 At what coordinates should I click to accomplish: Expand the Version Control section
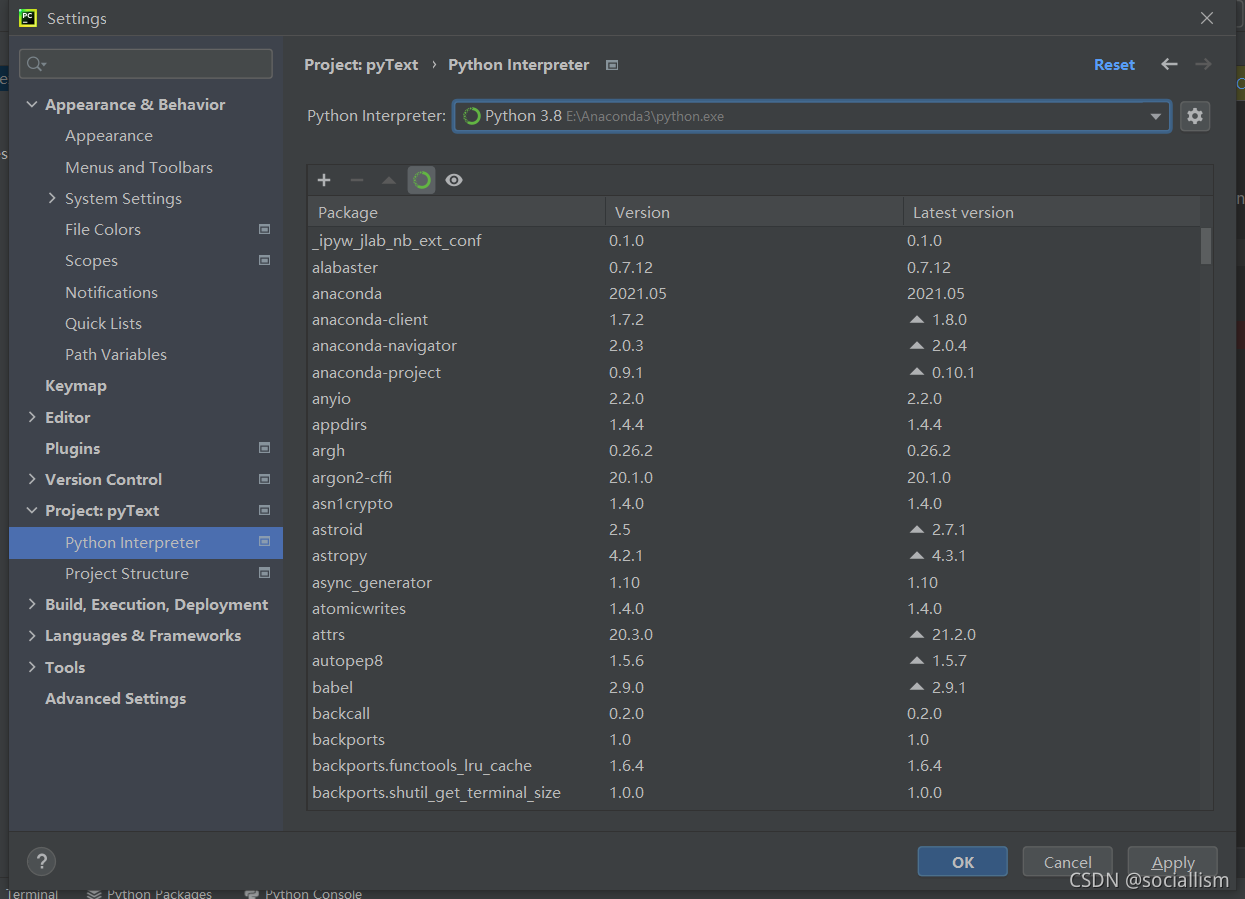(x=32, y=479)
